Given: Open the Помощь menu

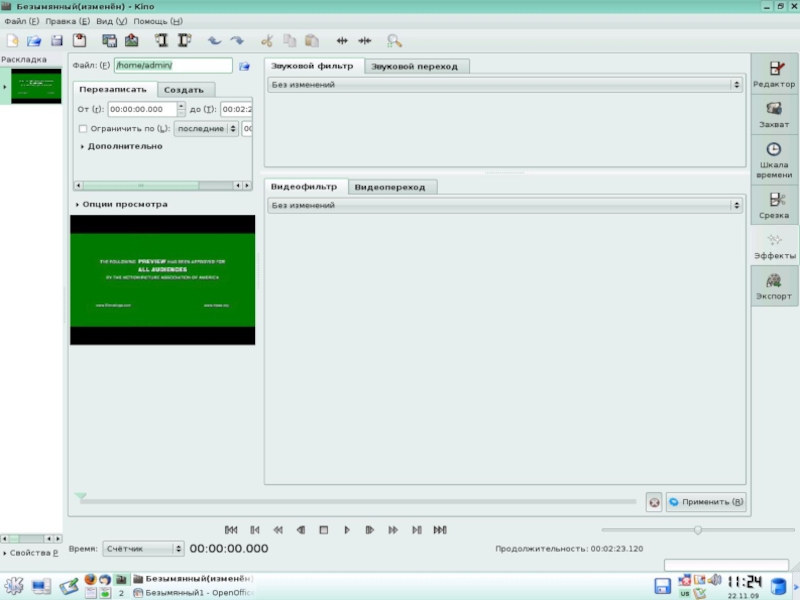Looking at the screenshot, I should click(158, 21).
